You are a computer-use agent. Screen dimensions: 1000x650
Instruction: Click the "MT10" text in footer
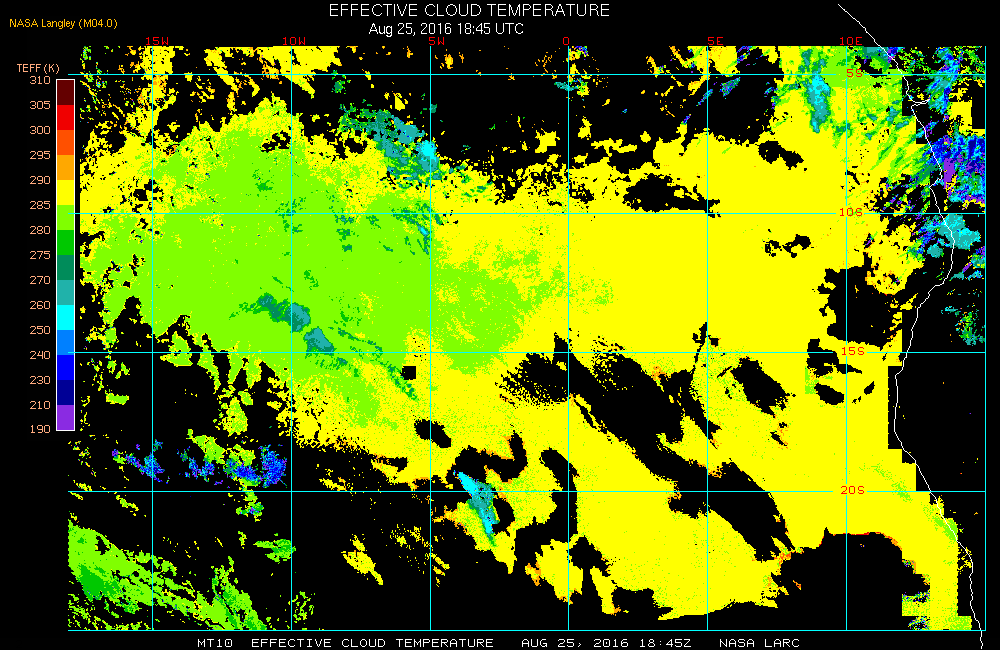(x=215, y=643)
